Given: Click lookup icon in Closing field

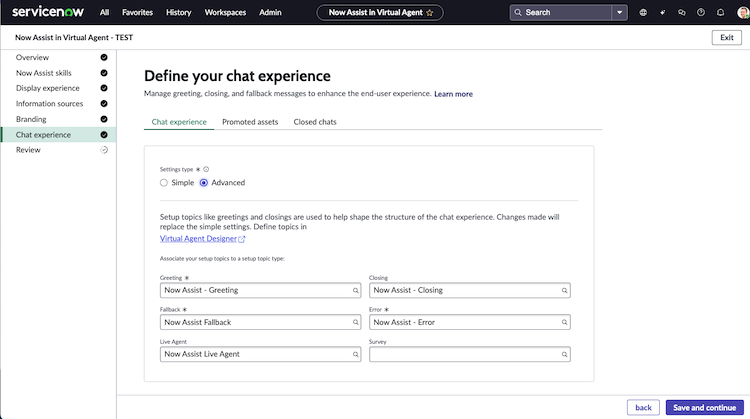Looking at the screenshot, I should (x=564, y=290).
